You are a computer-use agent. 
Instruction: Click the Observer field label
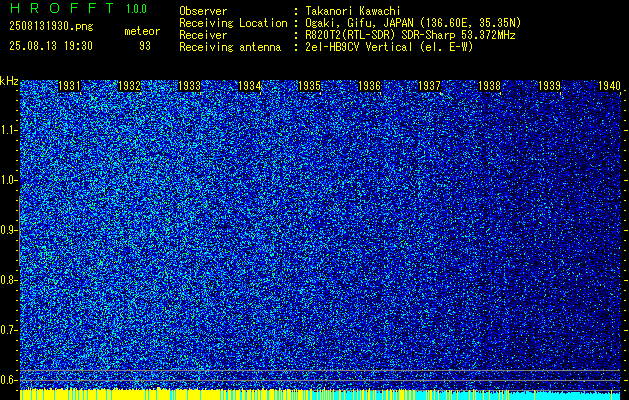tap(203, 11)
